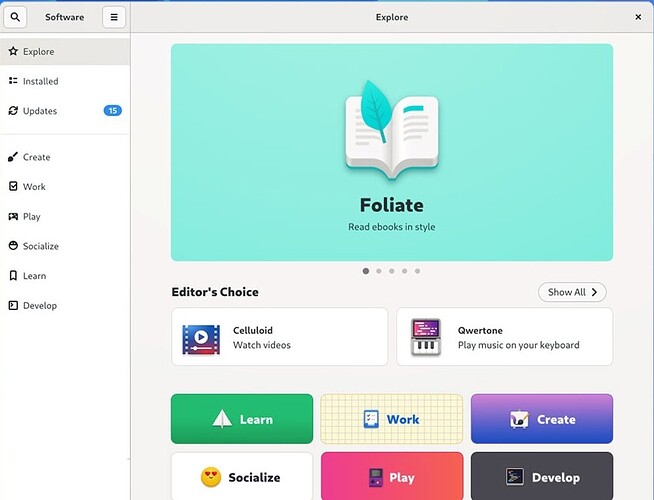654x500 pixels.
Task: Click the gamepad icon beside Play in sidebar
Action: point(13,216)
